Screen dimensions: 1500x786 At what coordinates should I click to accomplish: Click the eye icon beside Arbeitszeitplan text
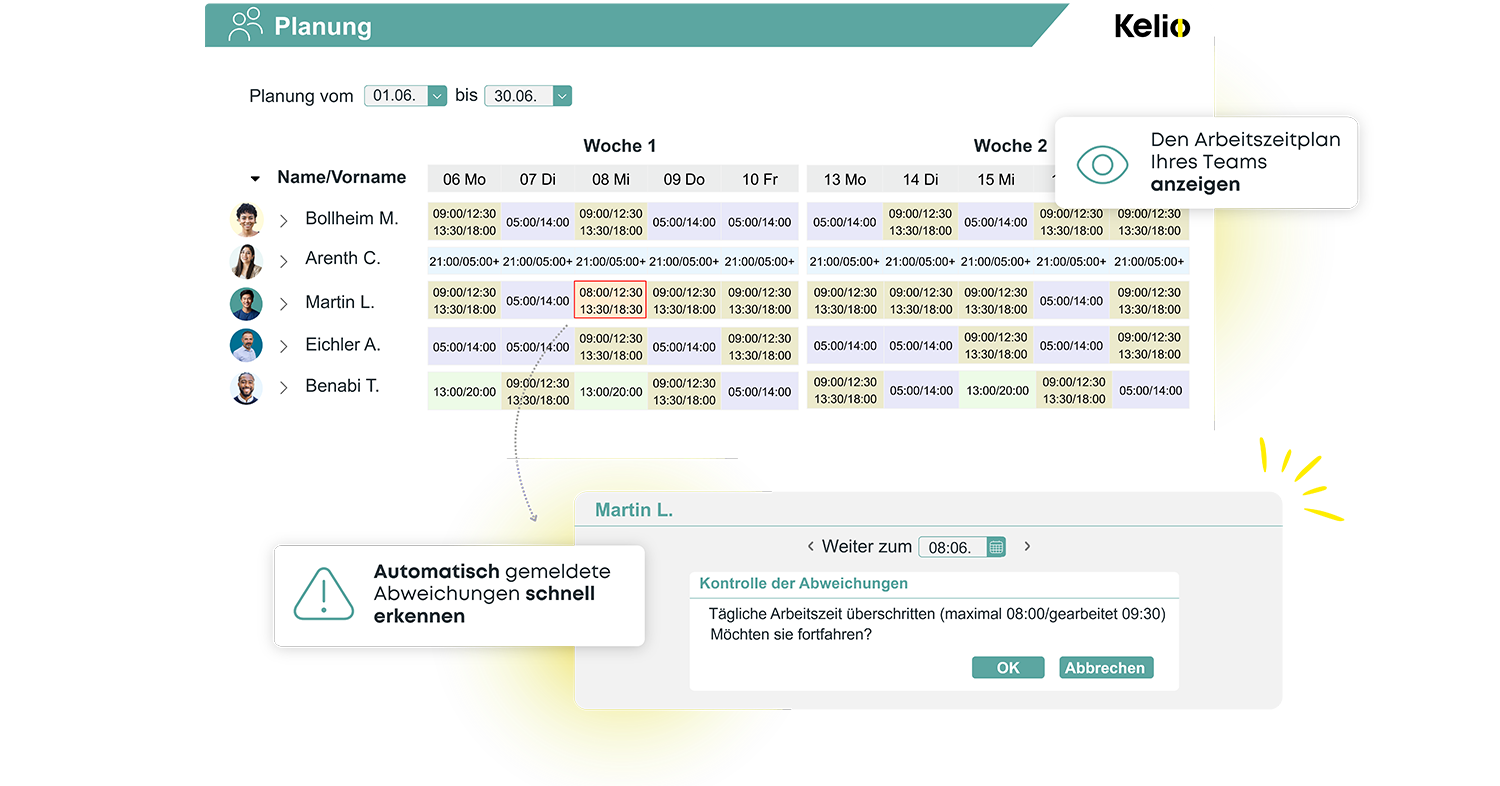pos(1102,163)
